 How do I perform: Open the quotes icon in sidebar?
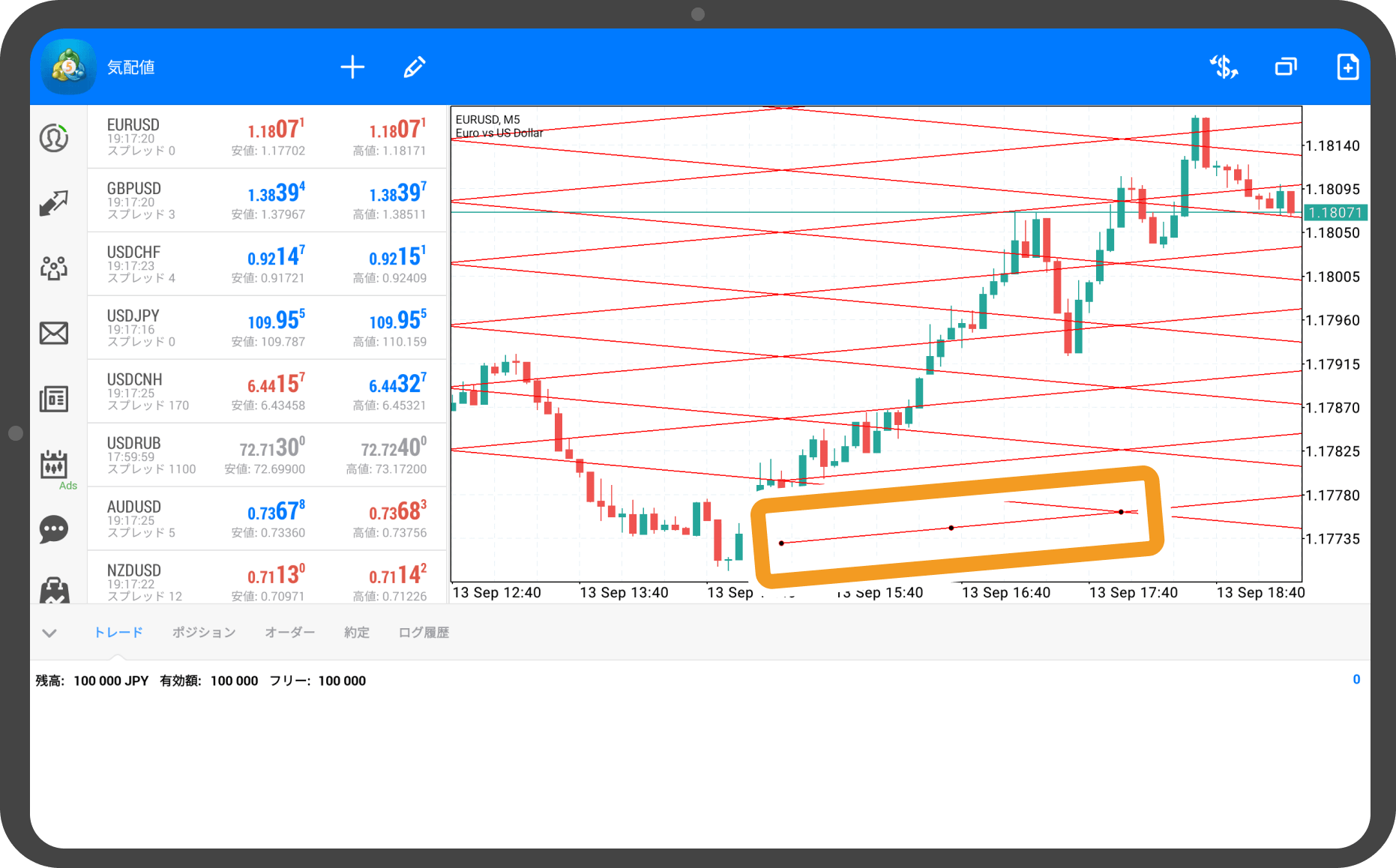tap(54, 138)
